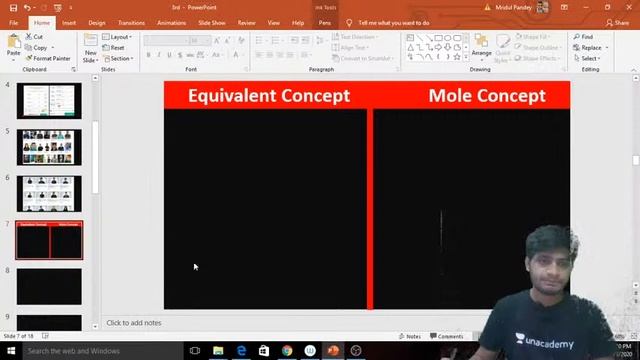Click the spell check icon in status bar

(45, 336)
